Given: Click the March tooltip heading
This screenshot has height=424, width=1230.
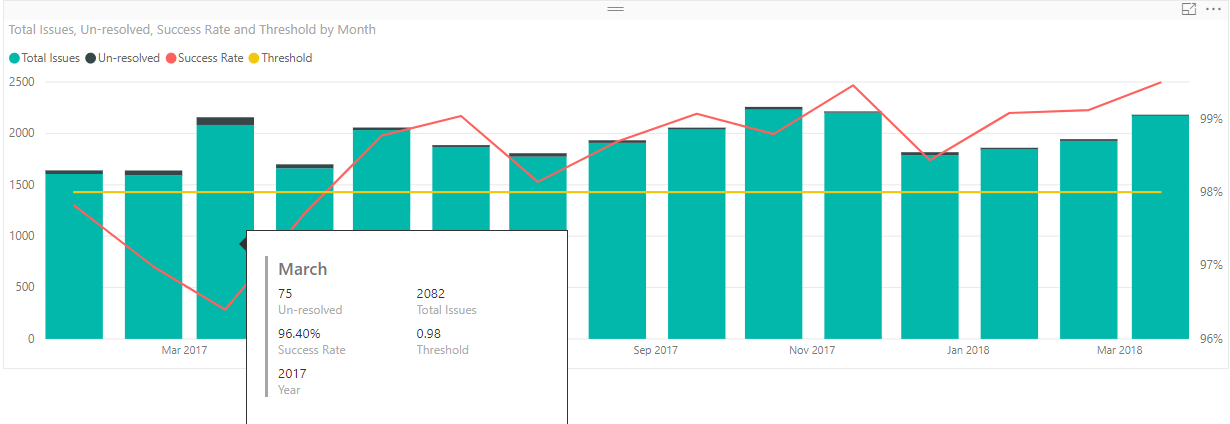Looking at the screenshot, I should (x=303, y=269).
